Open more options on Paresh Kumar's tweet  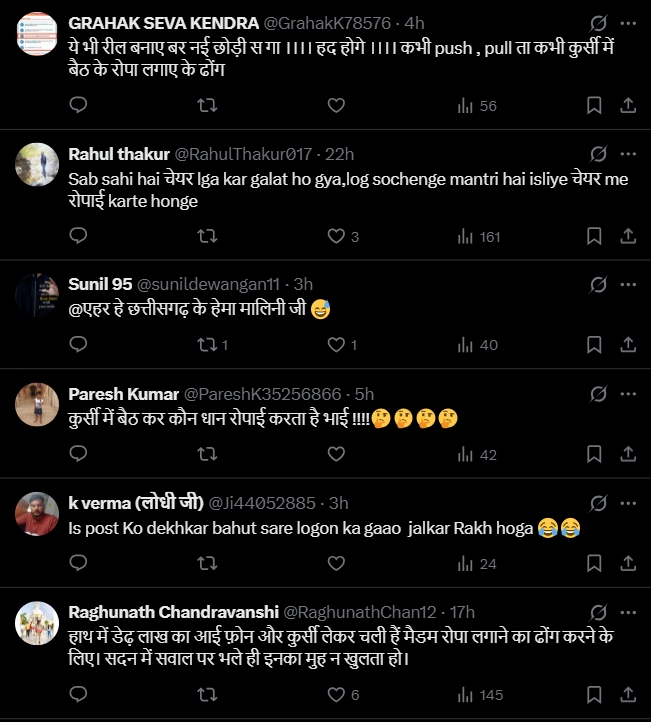click(628, 393)
